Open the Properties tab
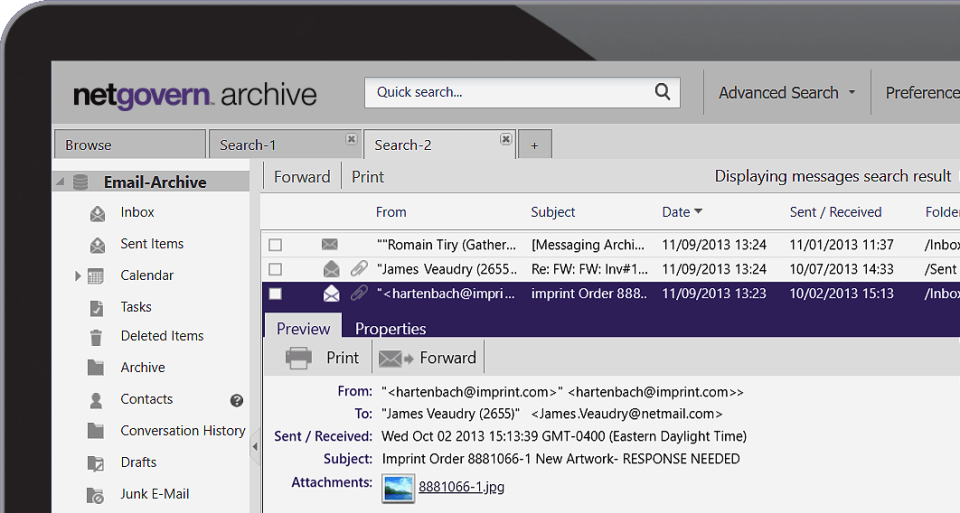This screenshot has height=513, width=960. coord(391,328)
